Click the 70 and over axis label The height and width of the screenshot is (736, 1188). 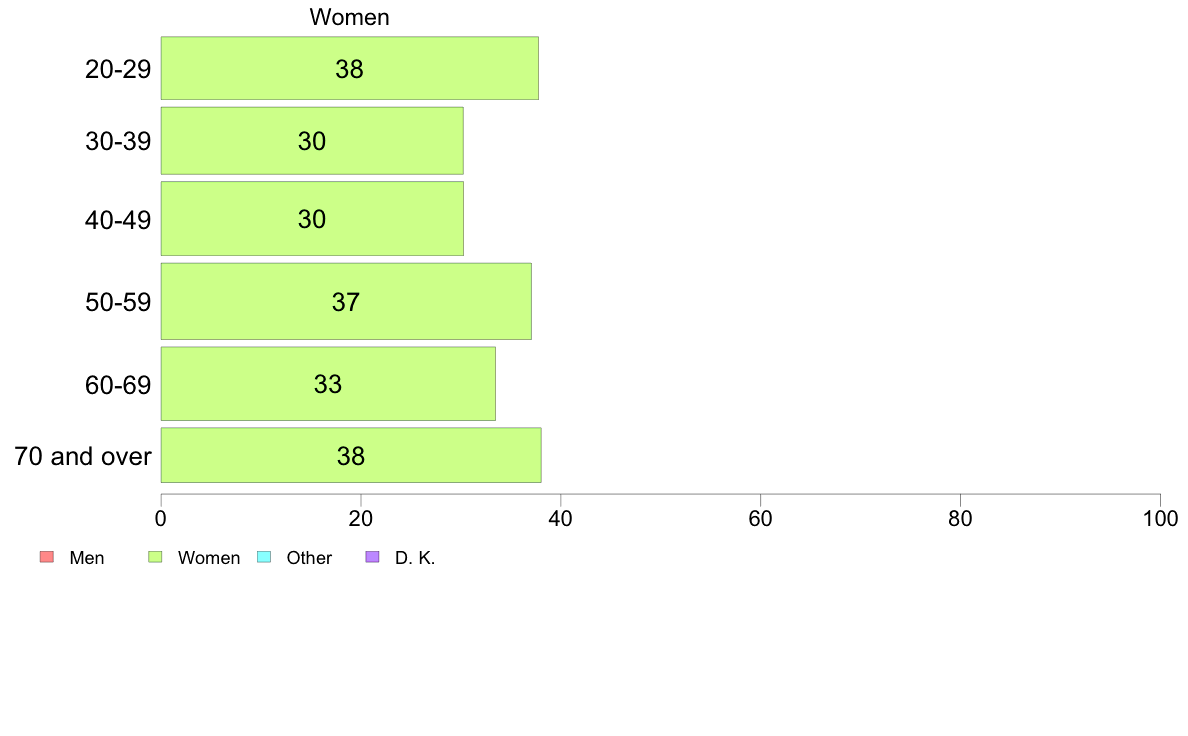pyautogui.click(x=83, y=456)
